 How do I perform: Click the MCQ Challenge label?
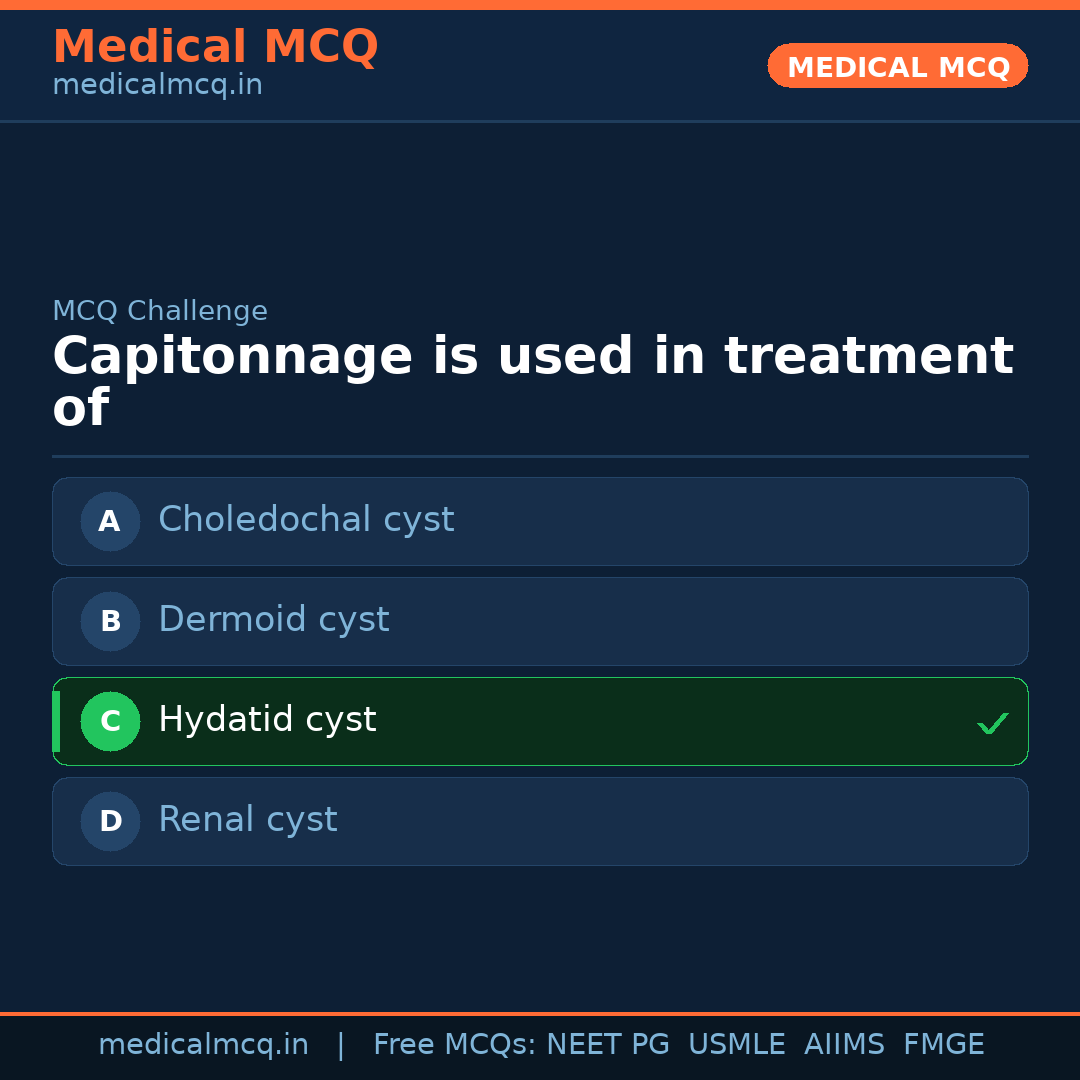(160, 311)
